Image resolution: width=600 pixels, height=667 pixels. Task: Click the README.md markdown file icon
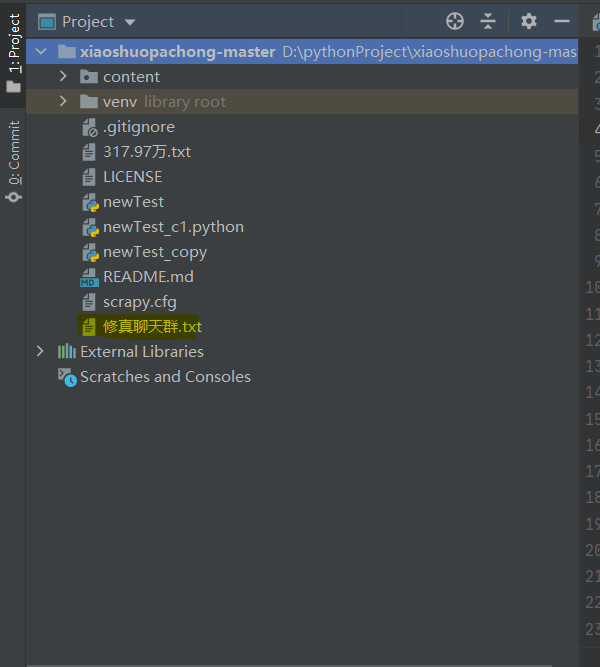90,277
